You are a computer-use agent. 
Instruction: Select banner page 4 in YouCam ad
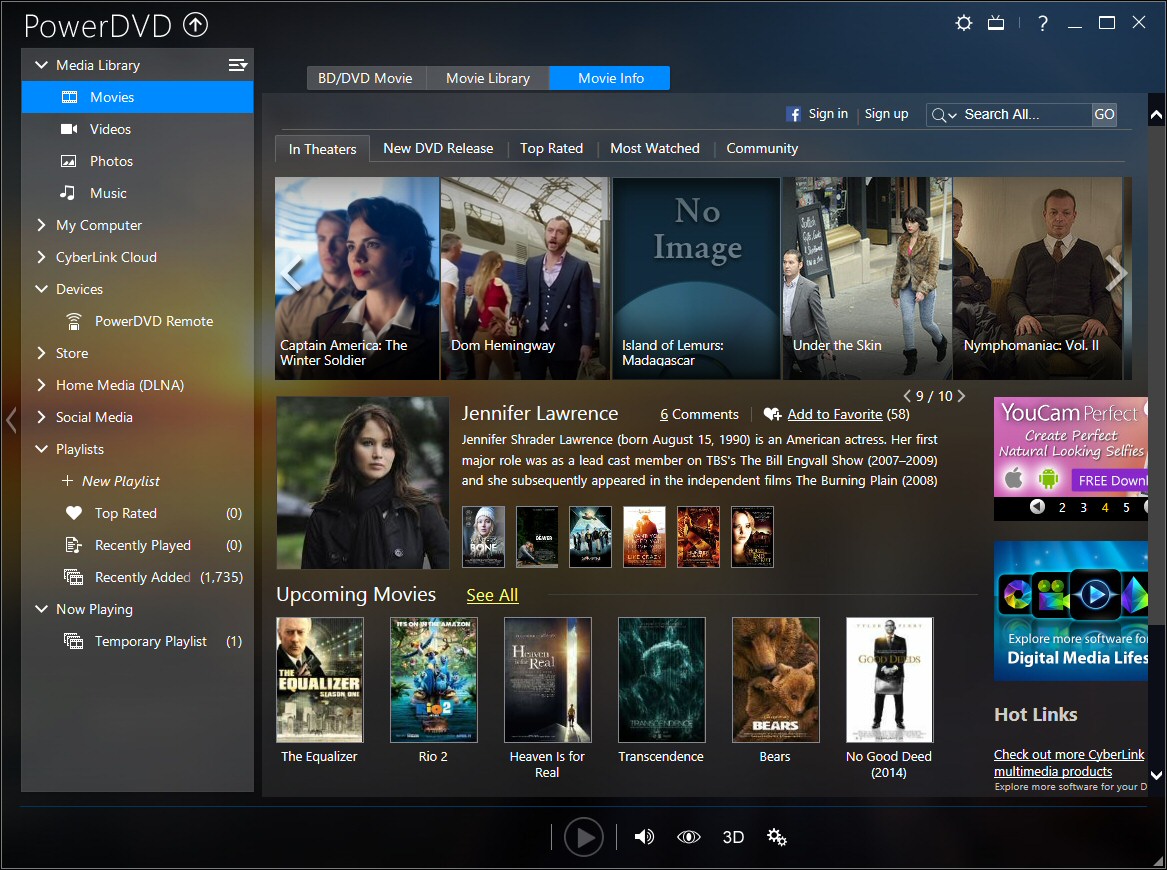[x=1105, y=507]
